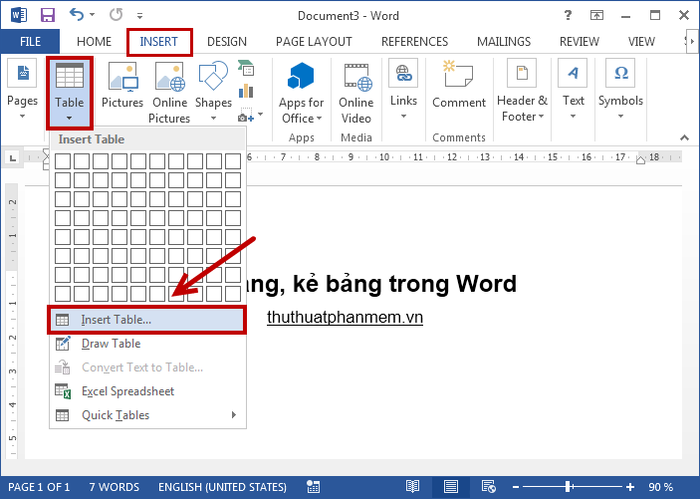This screenshot has height=499, width=700.
Task: Zoom in with the plus button
Action: 630,487
